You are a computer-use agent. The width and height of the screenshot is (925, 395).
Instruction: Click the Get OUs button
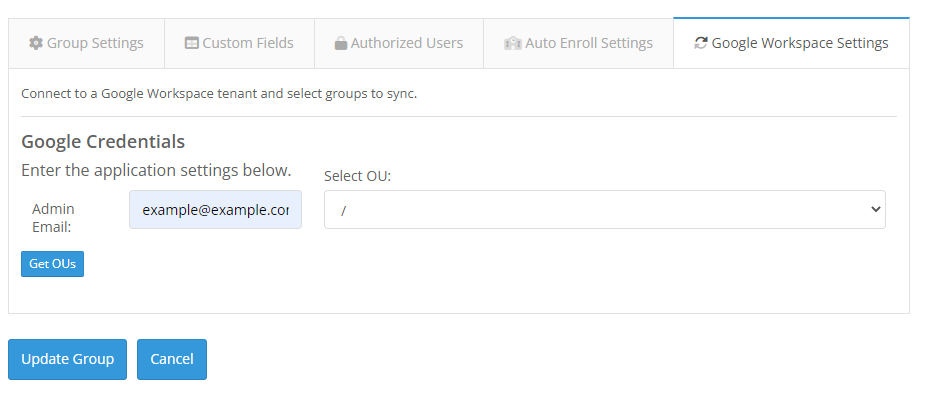click(53, 264)
